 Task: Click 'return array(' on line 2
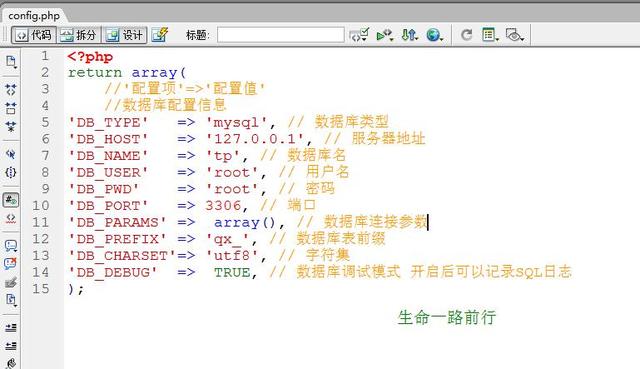tap(127, 73)
